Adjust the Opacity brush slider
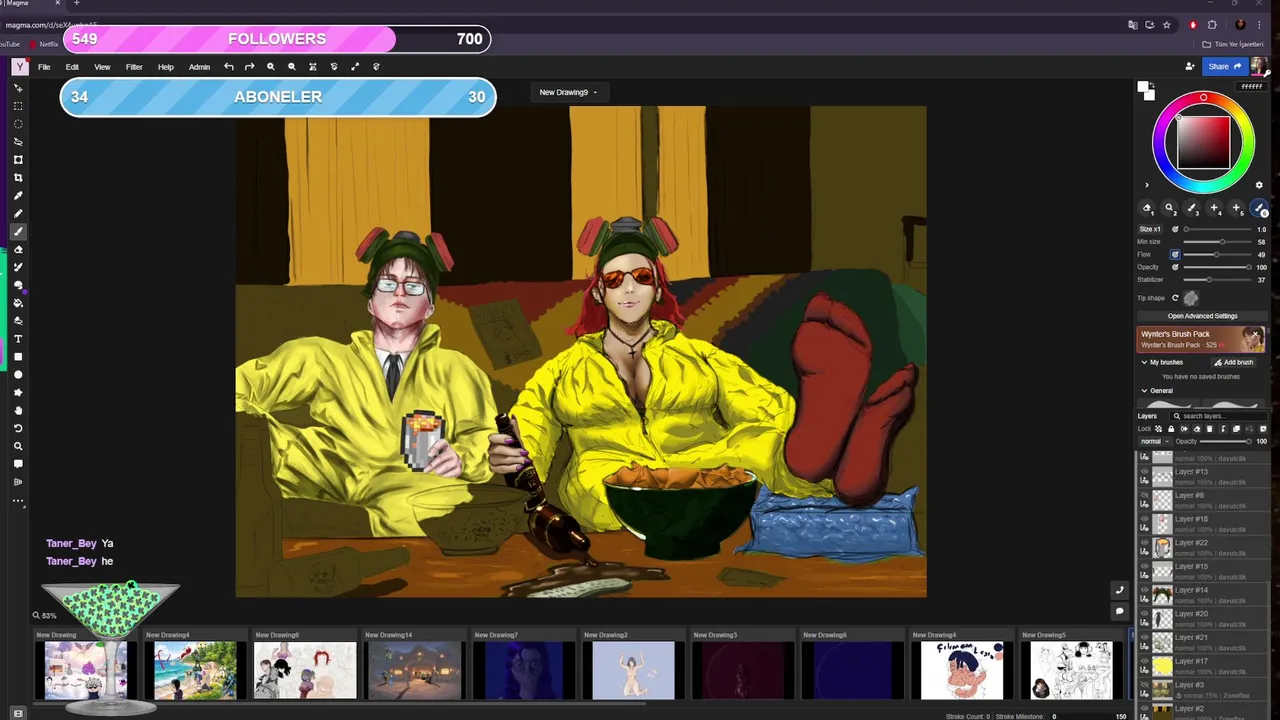The image size is (1280, 720). 1218,267
